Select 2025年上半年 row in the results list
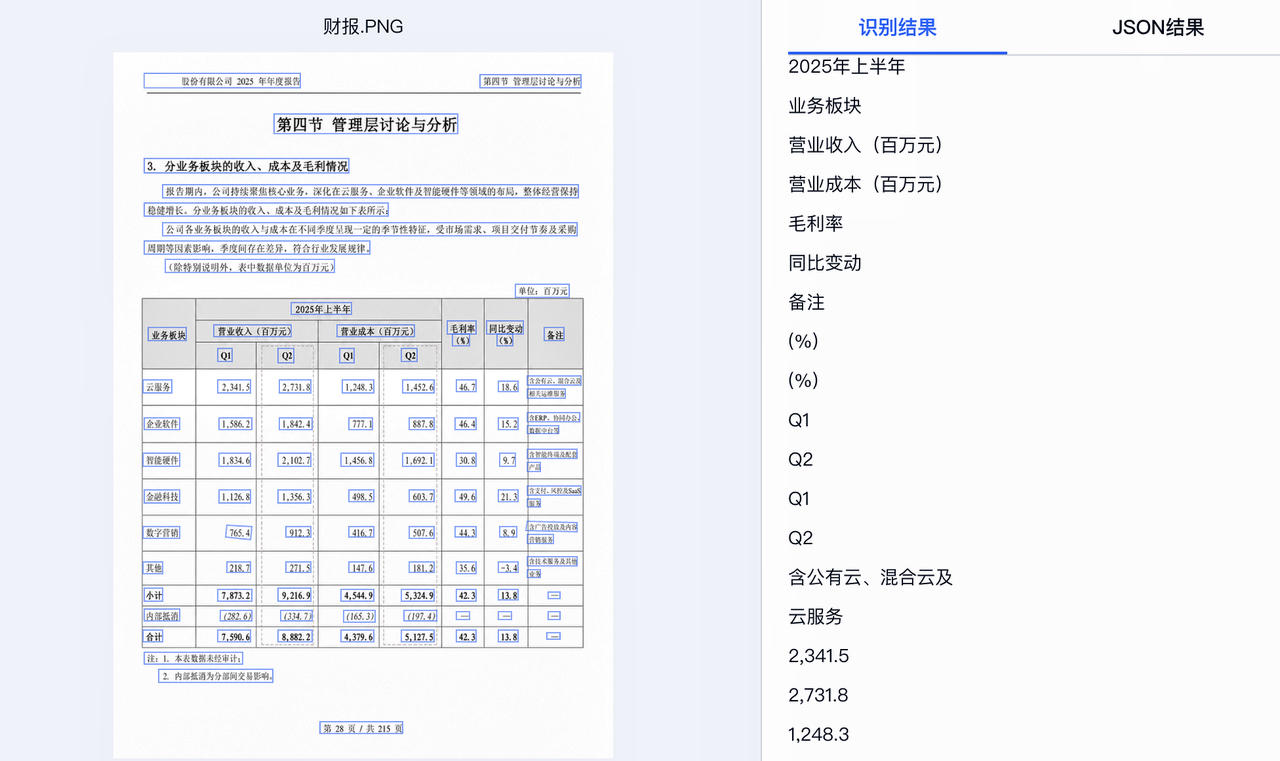The height and width of the screenshot is (761, 1280). [x=847, y=66]
